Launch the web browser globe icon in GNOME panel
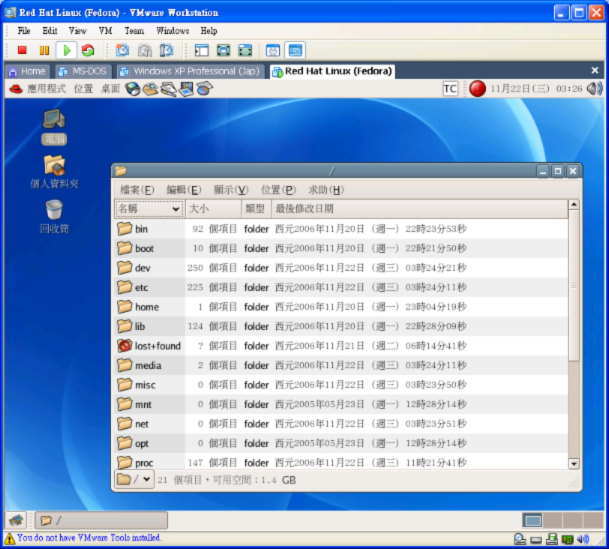 click(132, 89)
